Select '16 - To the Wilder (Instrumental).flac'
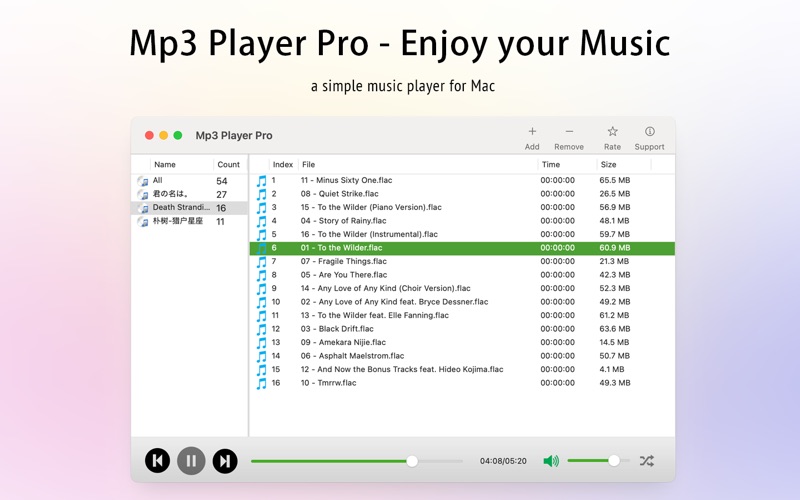Image resolution: width=800 pixels, height=500 pixels. pos(369,234)
